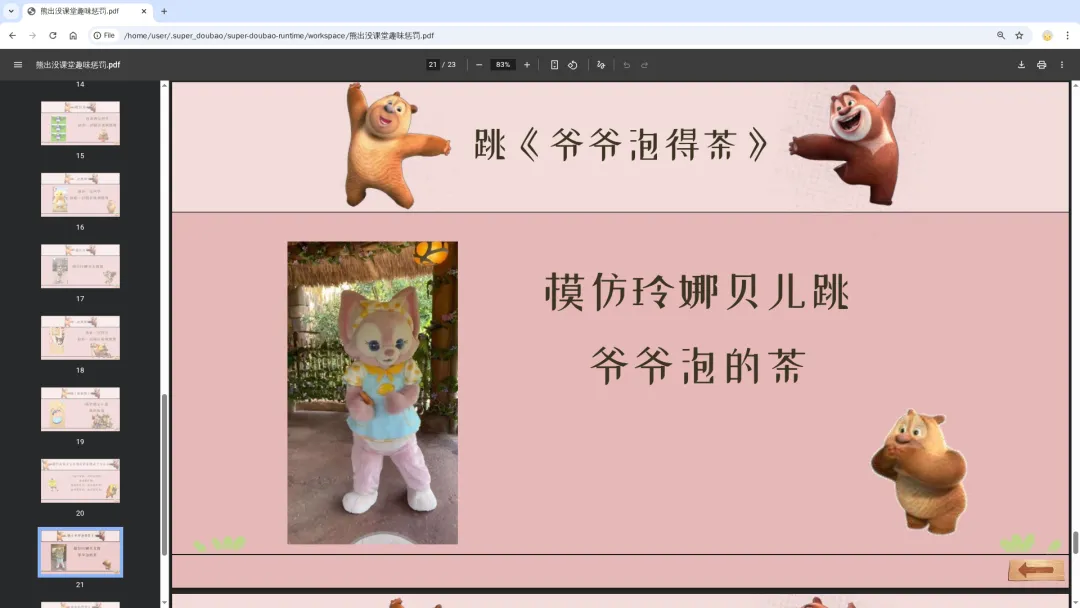Open page 18 thumbnail

(x=80, y=337)
